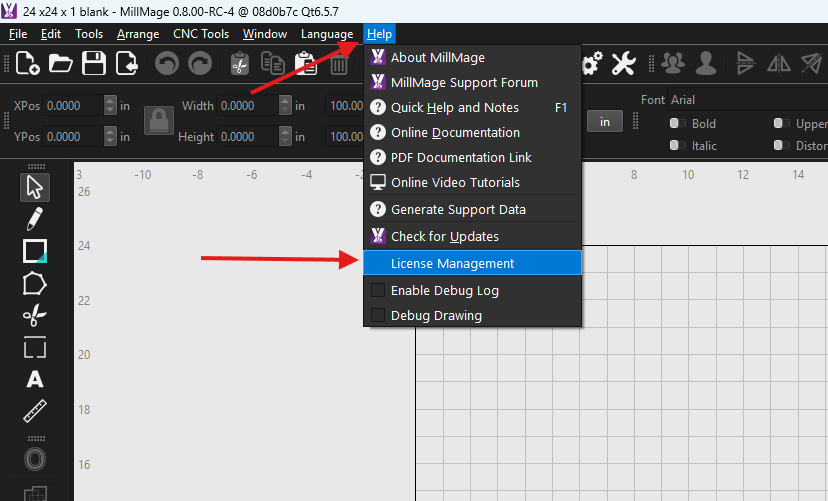Click the Width spinner arrows
The width and height of the screenshot is (828, 501).
(x=285, y=106)
